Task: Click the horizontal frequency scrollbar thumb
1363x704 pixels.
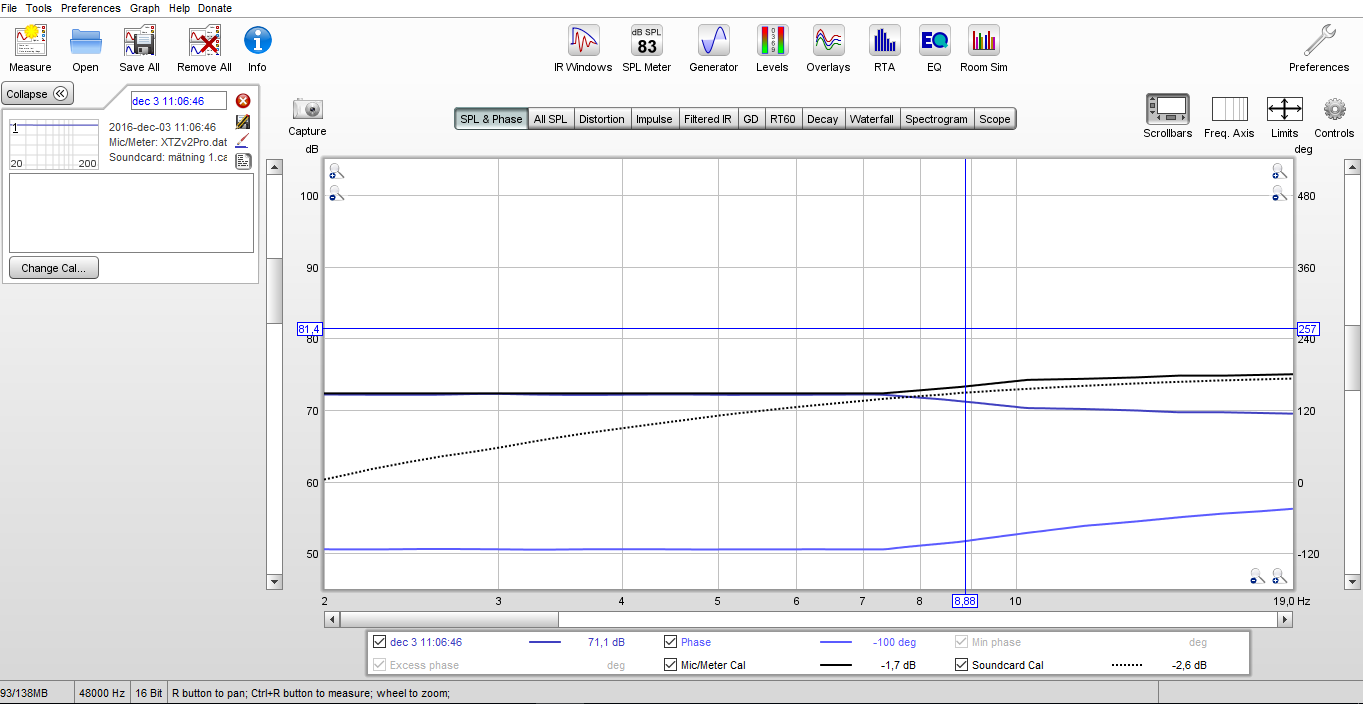Action: pyautogui.click(x=449, y=620)
